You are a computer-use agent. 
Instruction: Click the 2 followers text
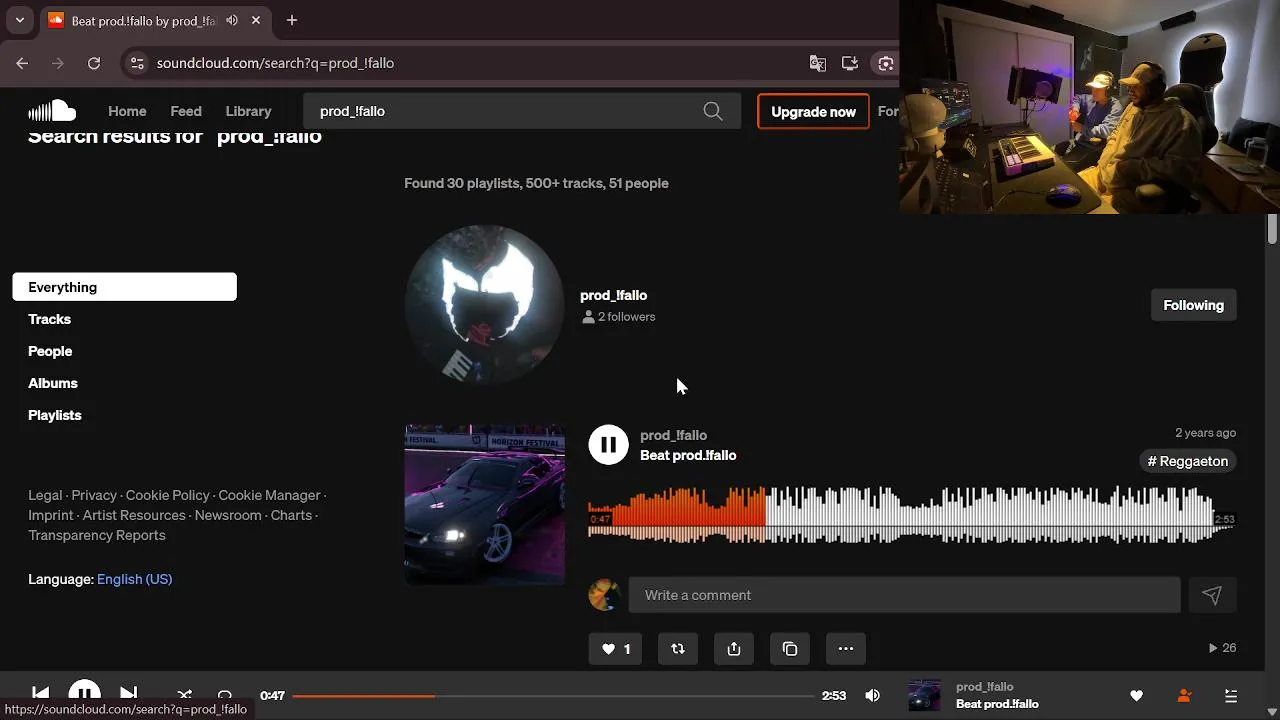click(x=626, y=317)
